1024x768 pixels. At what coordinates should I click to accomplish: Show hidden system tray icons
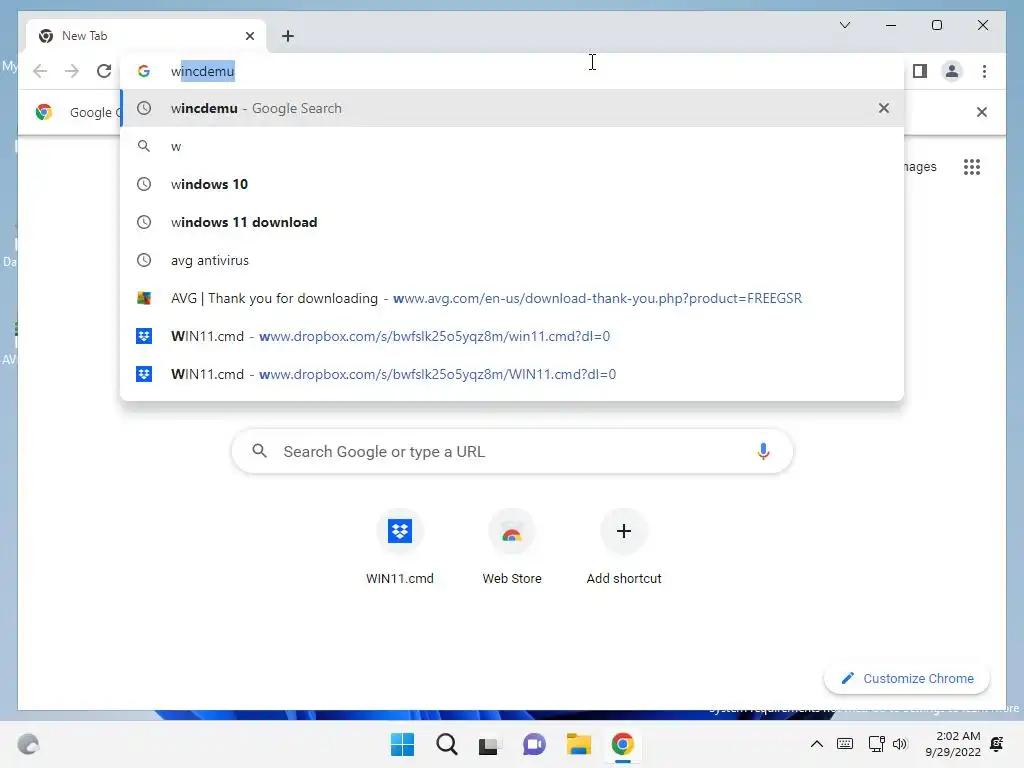point(816,744)
